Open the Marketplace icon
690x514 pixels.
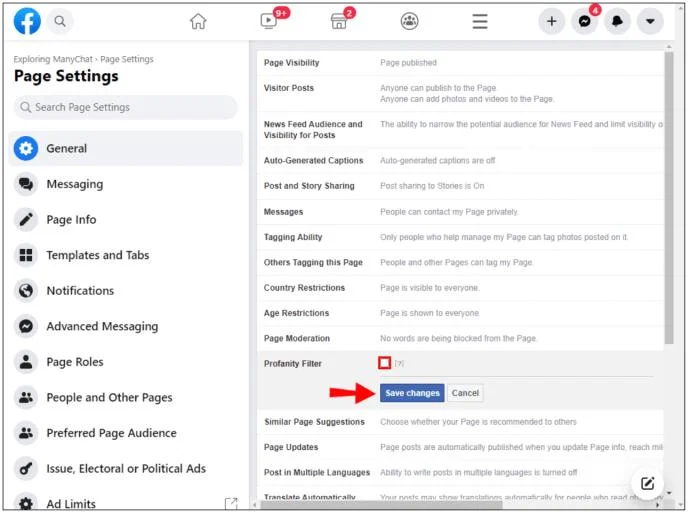339,21
